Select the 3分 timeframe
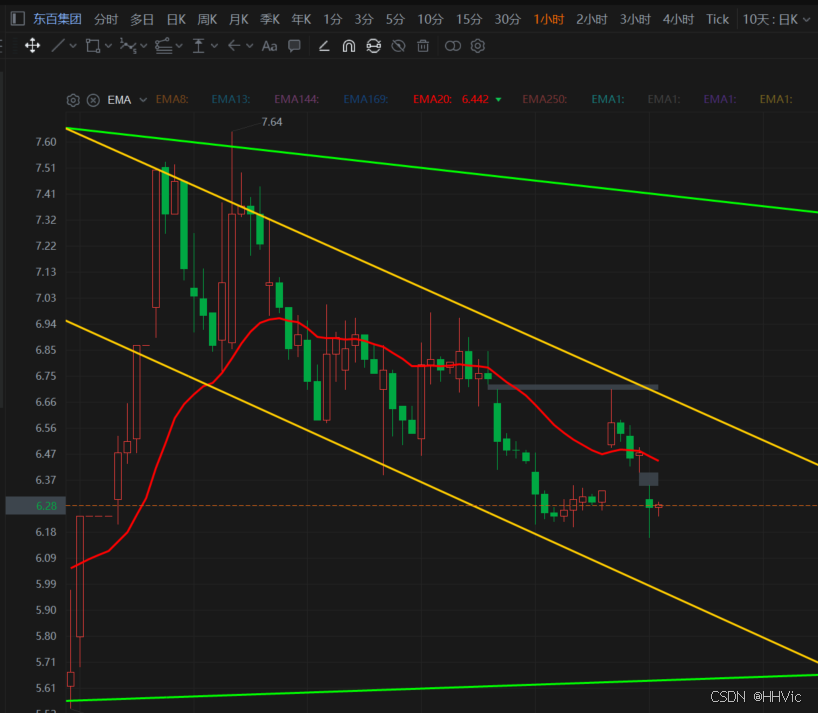This screenshot has width=818, height=713. coord(364,20)
